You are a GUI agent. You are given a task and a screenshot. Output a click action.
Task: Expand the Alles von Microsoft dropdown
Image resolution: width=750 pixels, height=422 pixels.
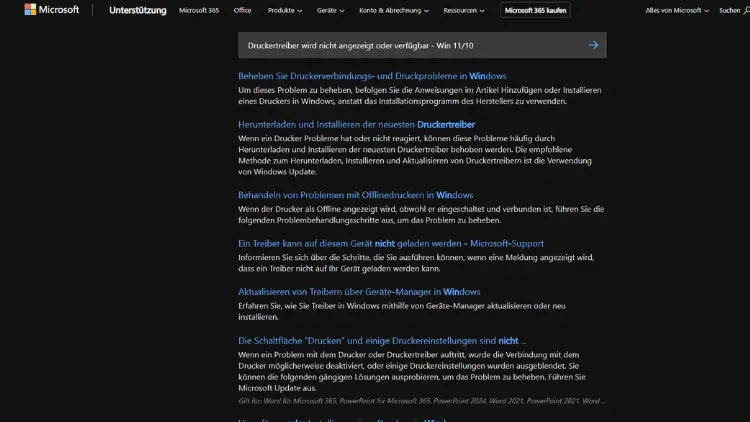point(677,10)
